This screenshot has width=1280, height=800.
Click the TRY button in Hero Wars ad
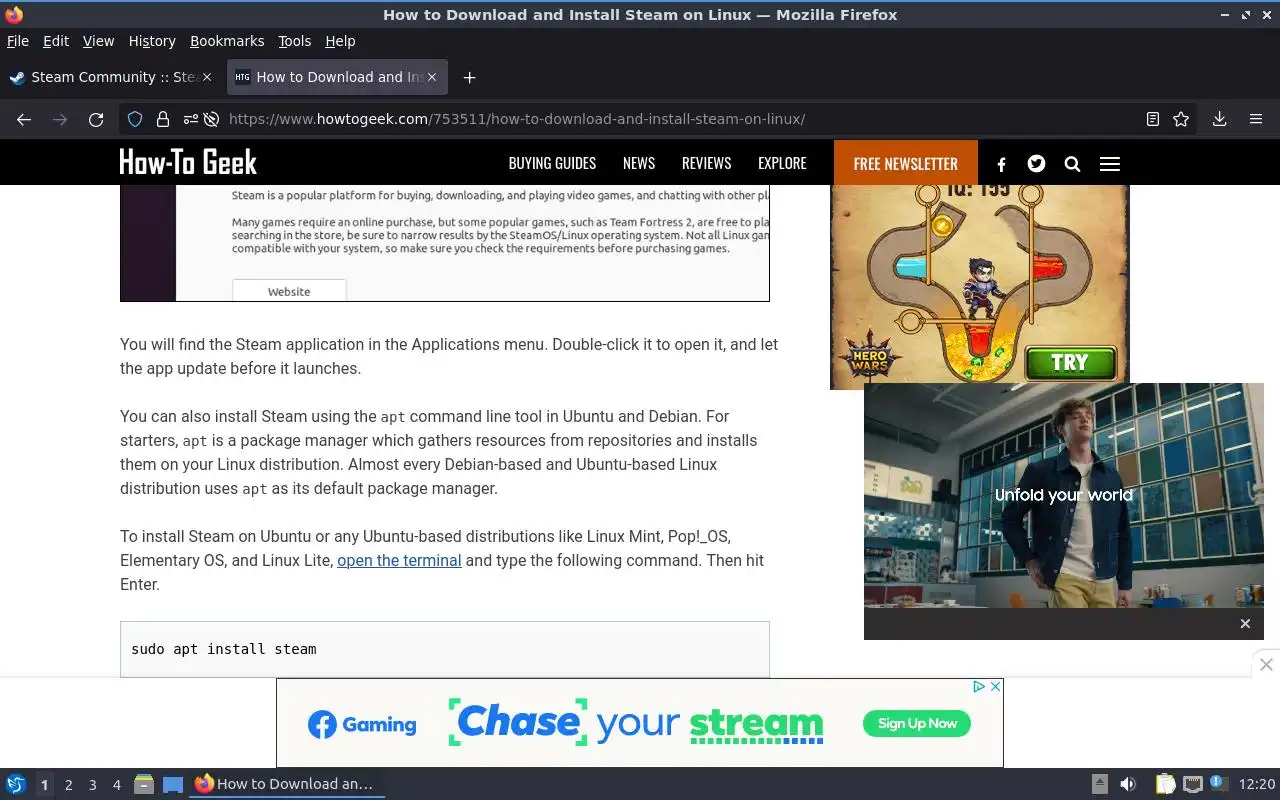pyautogui.click(x=1070, y=362)
